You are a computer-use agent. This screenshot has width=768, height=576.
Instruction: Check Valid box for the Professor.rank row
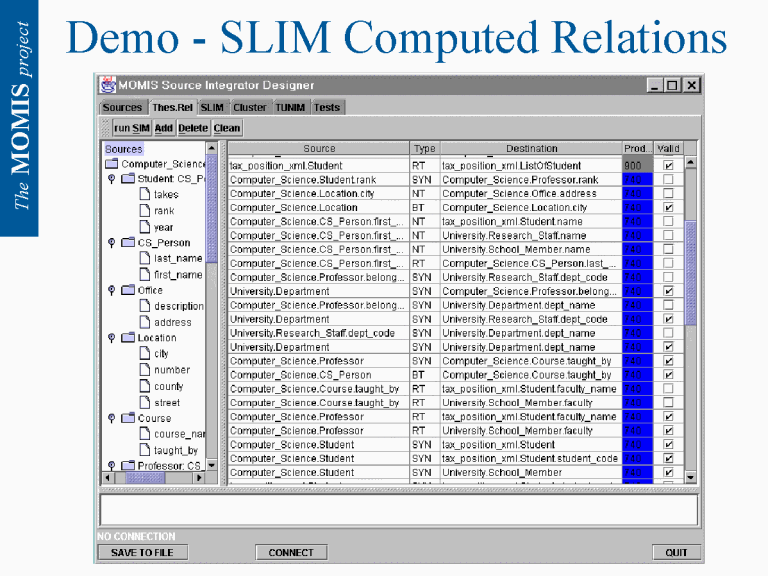668,180
